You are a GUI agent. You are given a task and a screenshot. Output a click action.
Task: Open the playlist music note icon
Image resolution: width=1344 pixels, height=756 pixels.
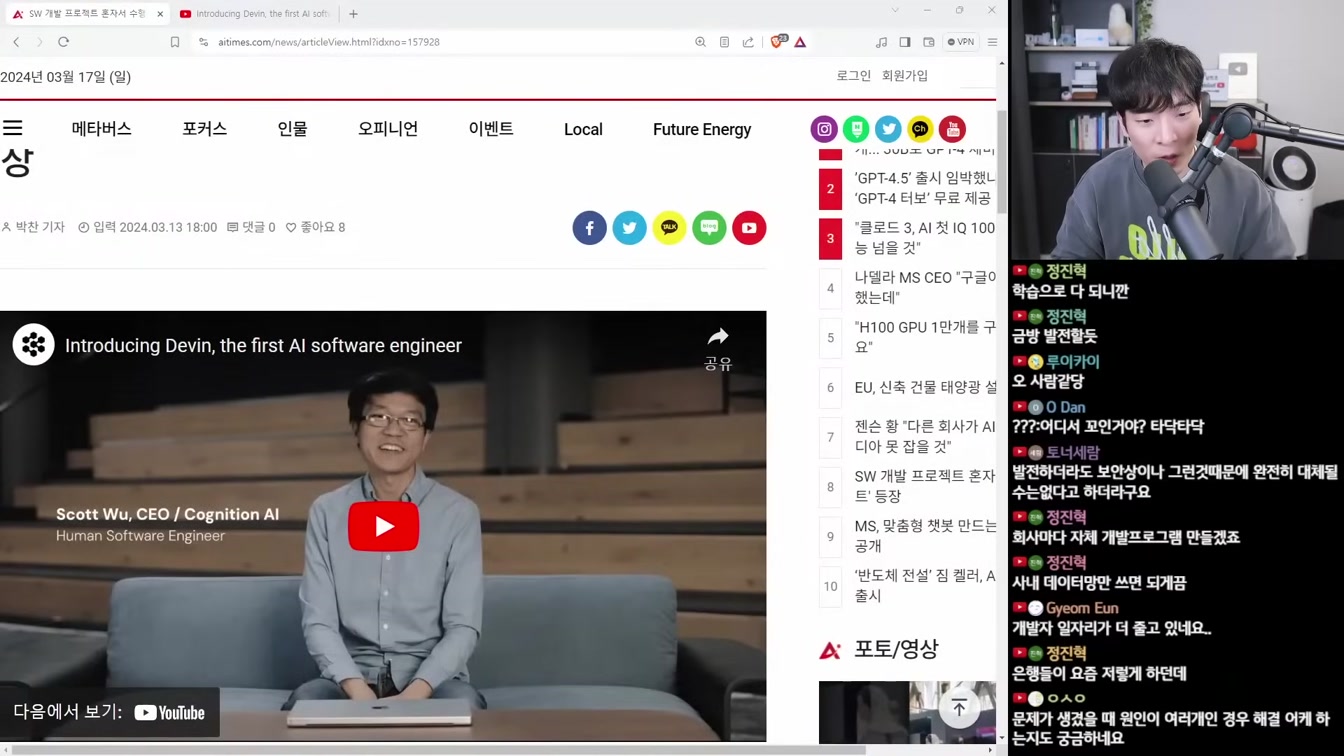pos(881,42)
